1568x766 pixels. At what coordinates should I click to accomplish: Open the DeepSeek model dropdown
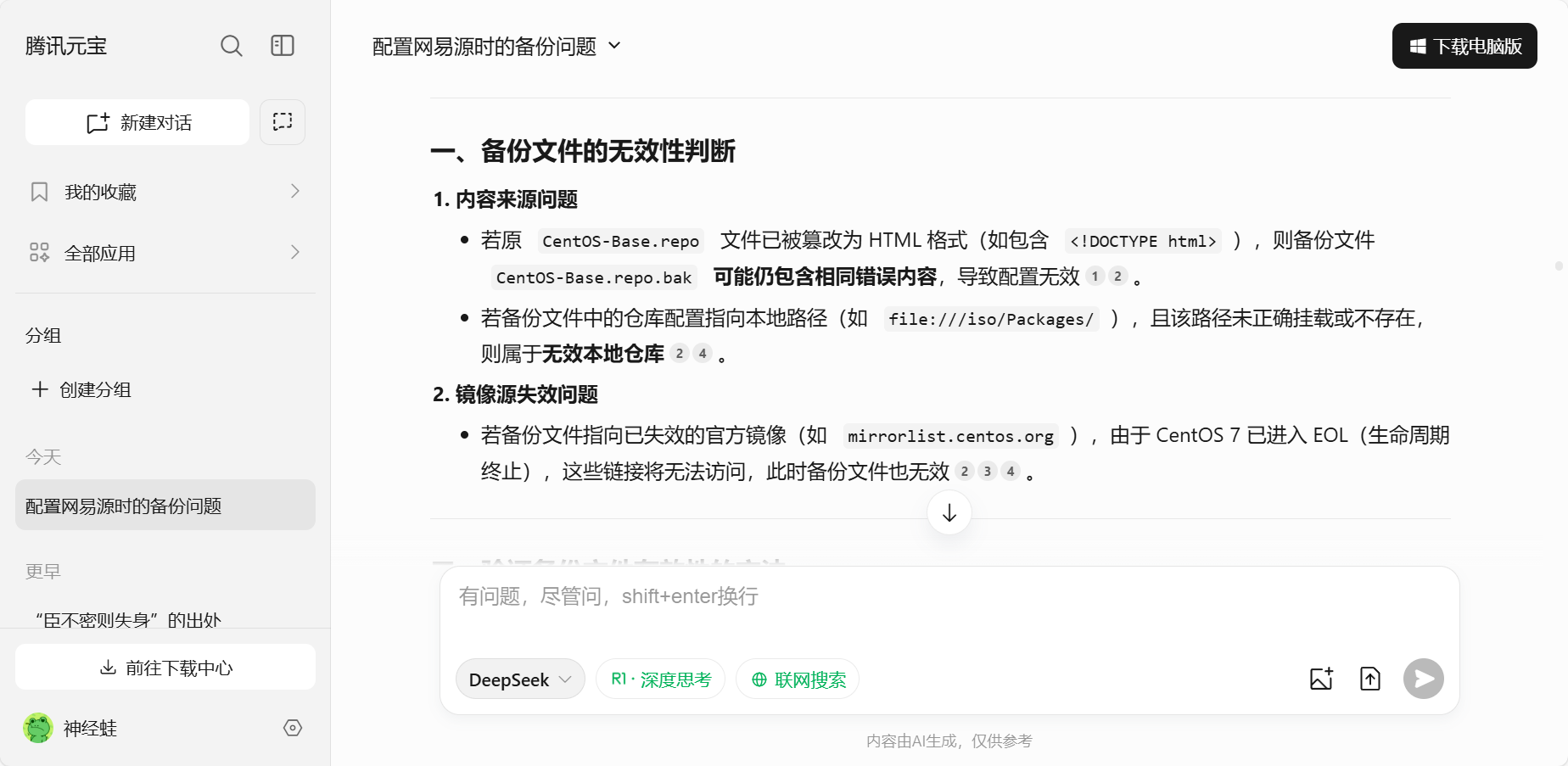(520, 679)
